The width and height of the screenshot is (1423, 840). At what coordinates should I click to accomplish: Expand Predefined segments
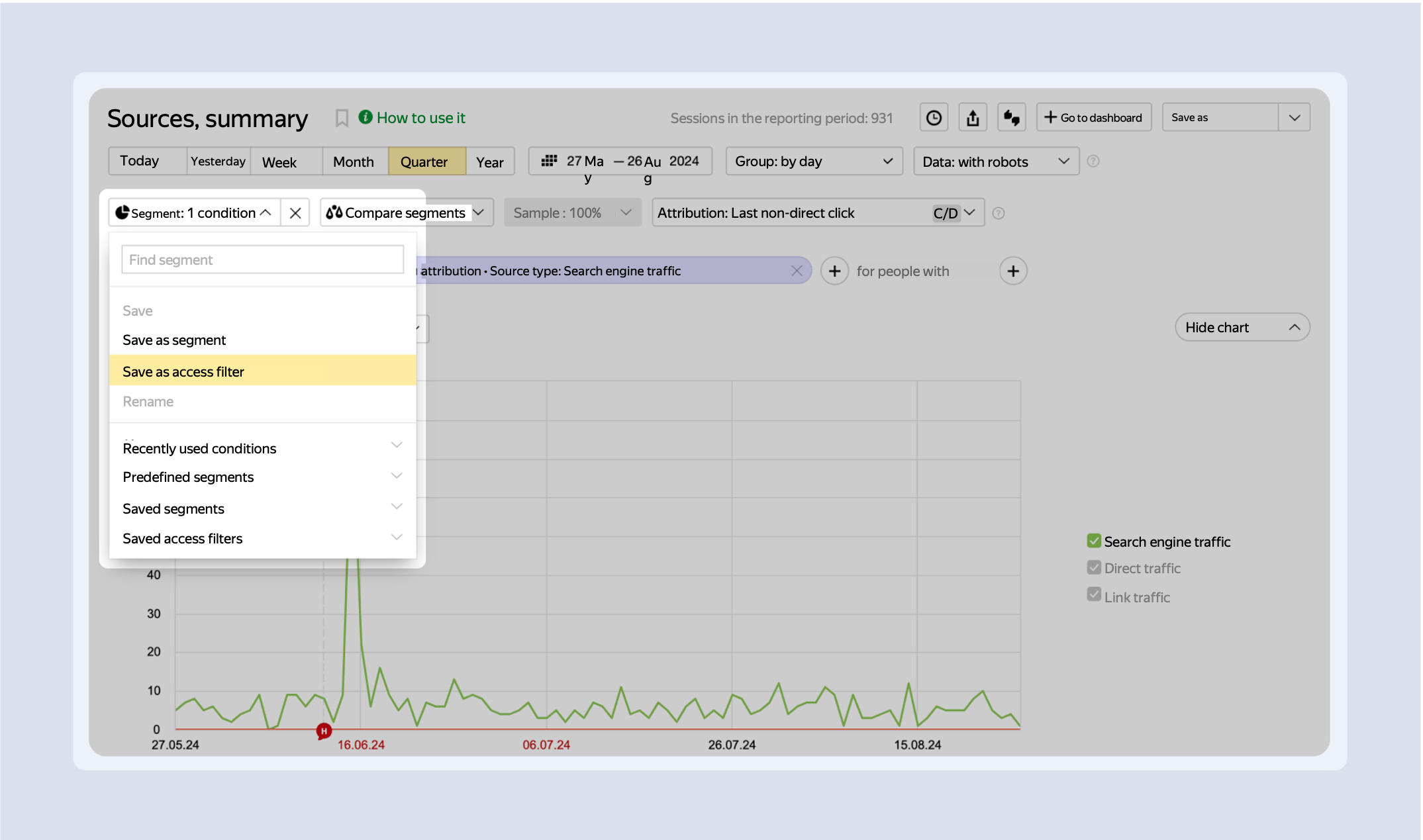tap(263, 477)
